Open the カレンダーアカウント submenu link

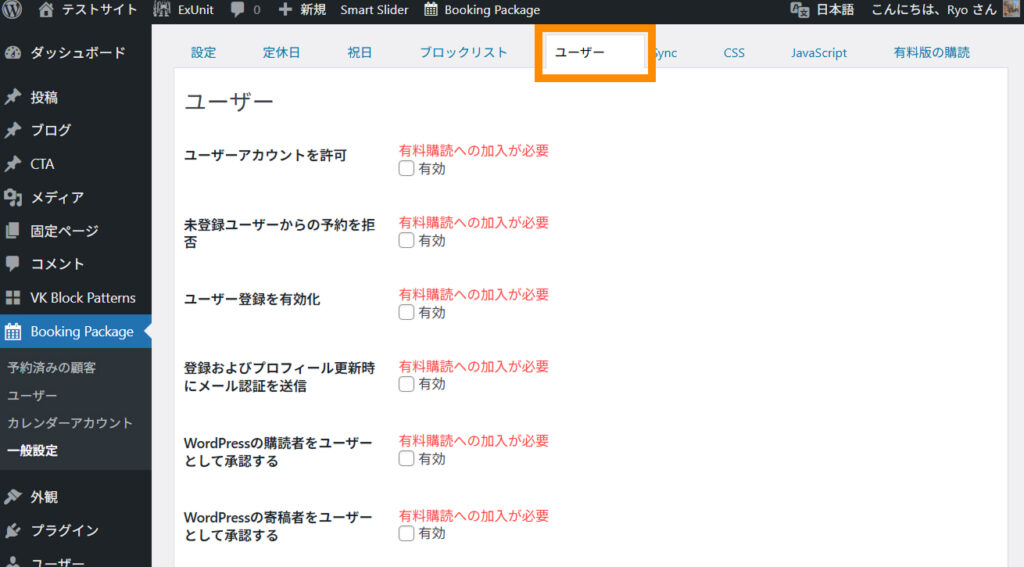coord(70,423)
